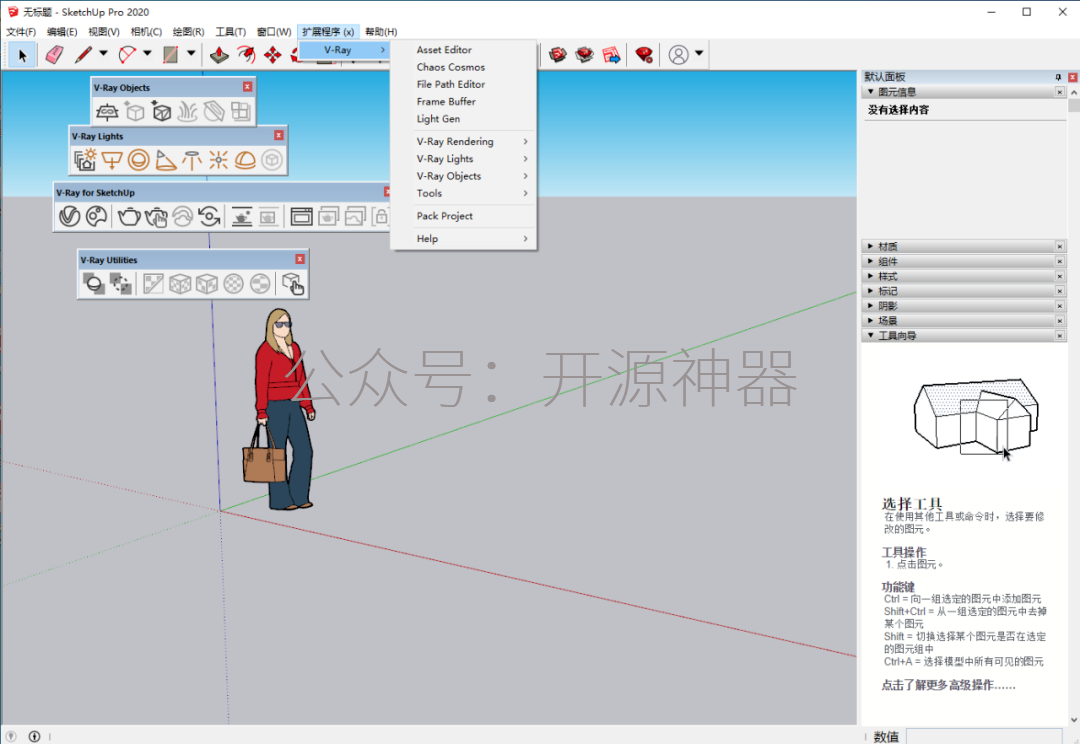The image size is (1080, 744).
Task: Start interactive render teapot with hand
Action: (156, 216)
